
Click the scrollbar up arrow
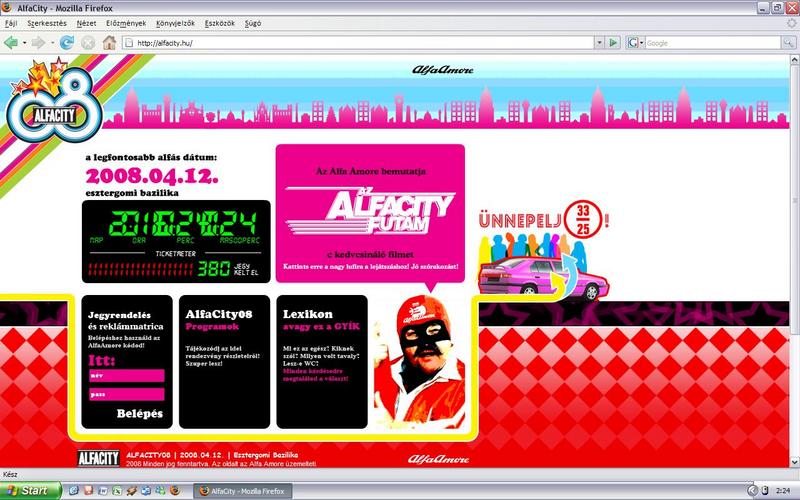coord(794,60)
